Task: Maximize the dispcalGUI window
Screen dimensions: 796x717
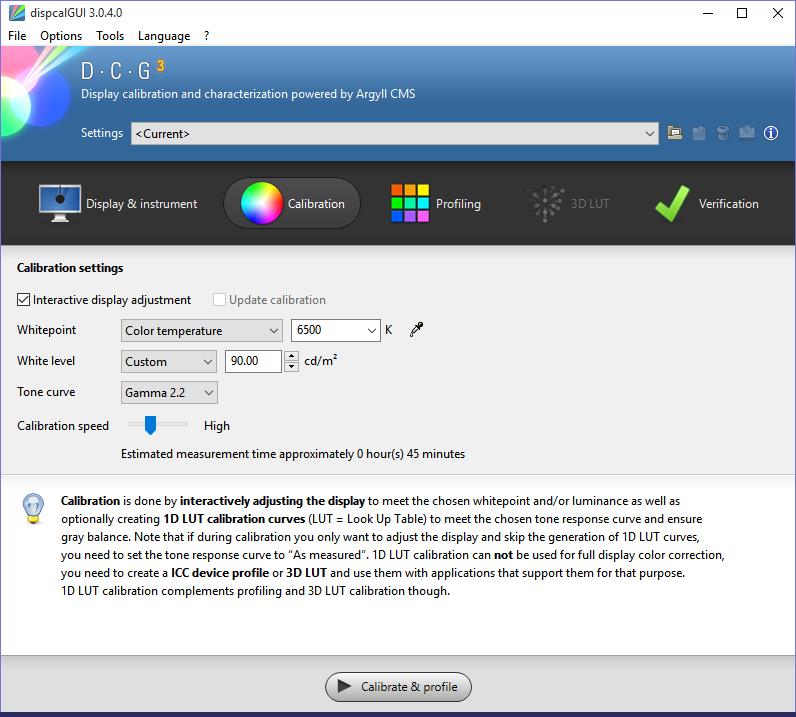Action: click(742, 13)
